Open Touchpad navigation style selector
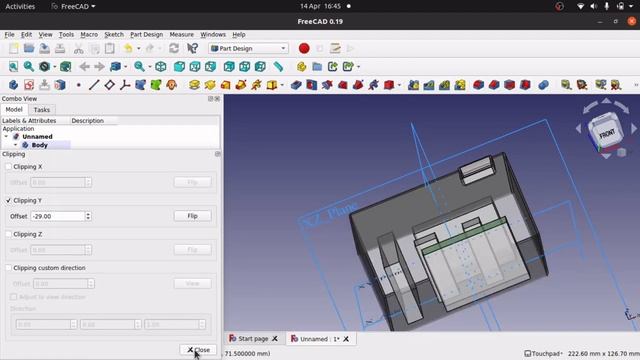640x360 pixels. pyautogui.click(x=544, y=353)
